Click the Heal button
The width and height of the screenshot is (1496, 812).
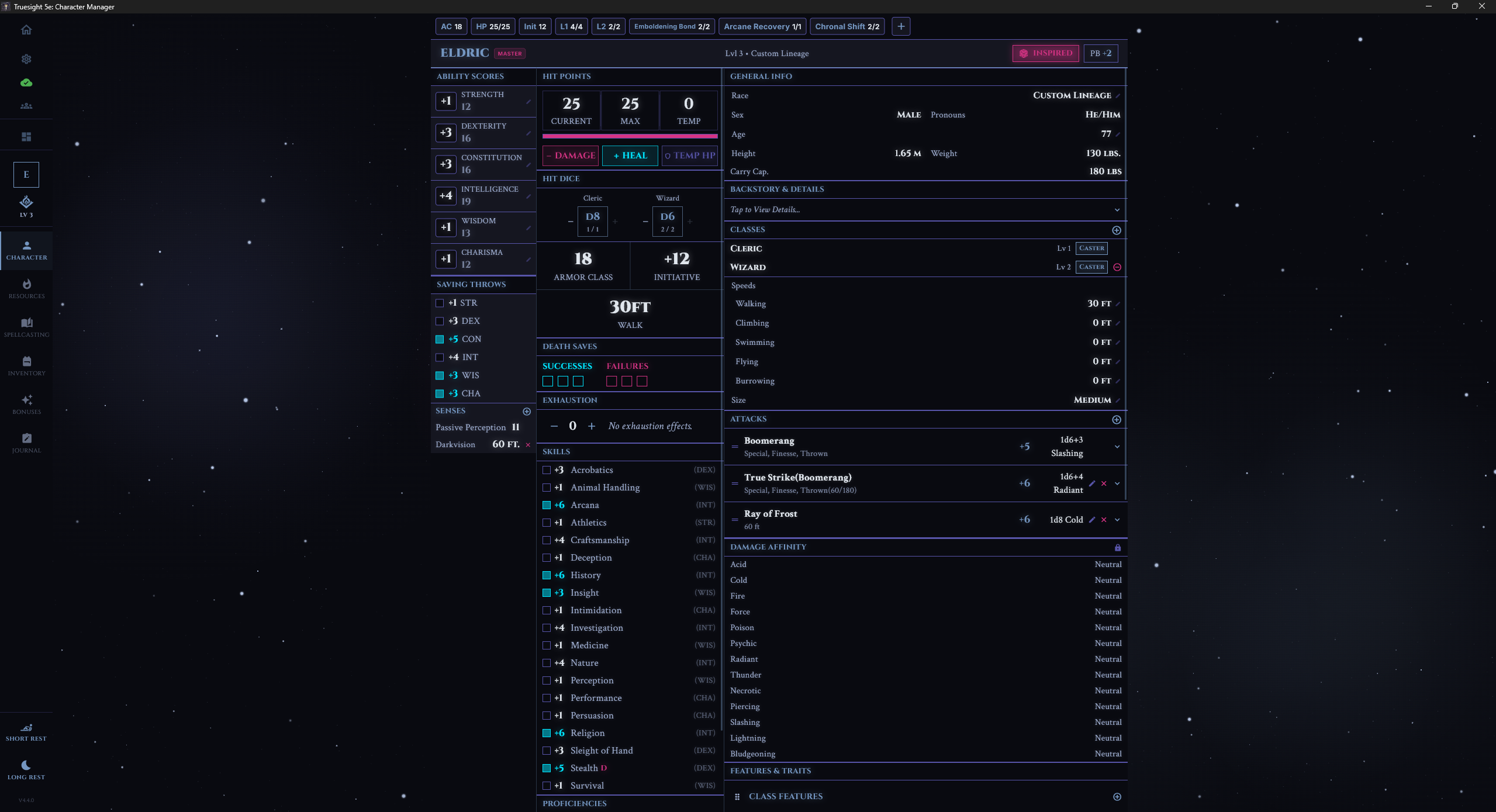[x=630, y=156]
